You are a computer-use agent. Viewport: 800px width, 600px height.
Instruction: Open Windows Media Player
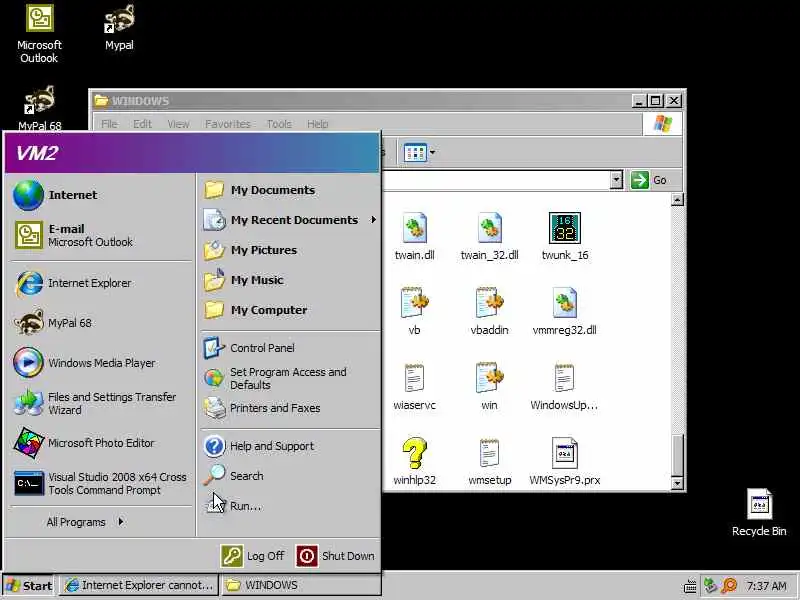click(101, 363)
